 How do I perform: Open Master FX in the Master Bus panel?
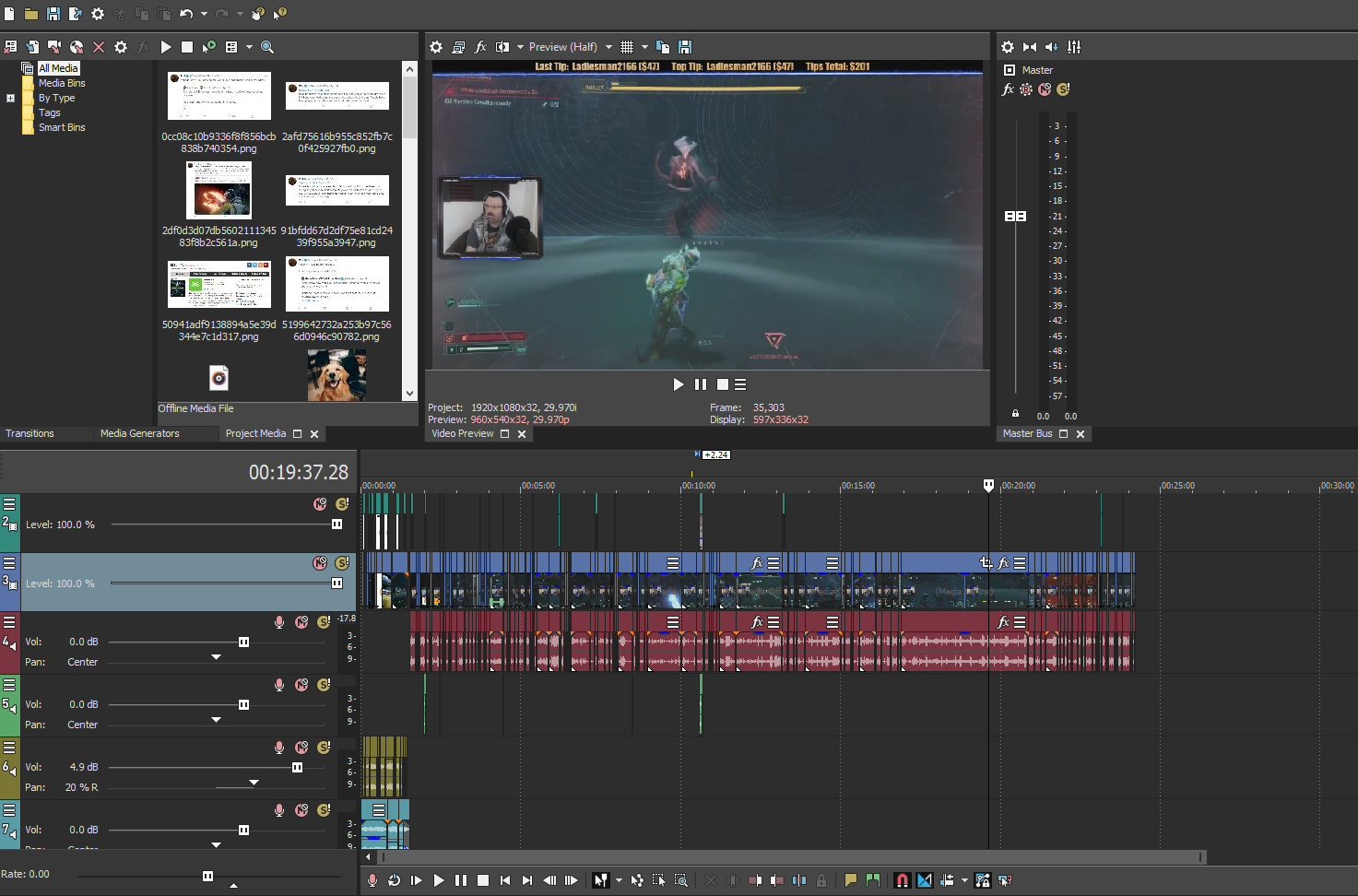(x=1008, y=89)
